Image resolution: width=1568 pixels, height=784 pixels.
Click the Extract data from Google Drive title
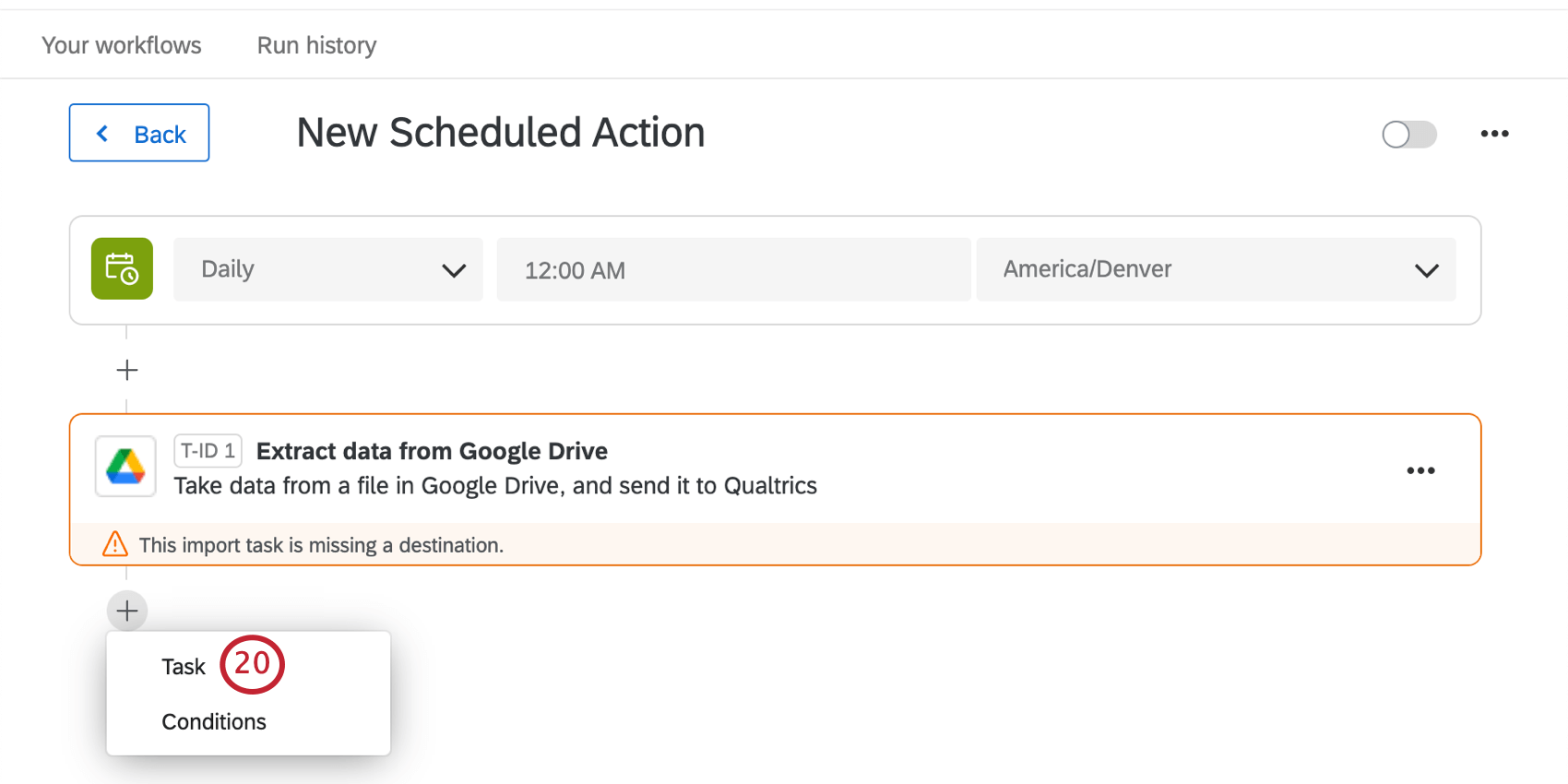[x=432, y=451]
